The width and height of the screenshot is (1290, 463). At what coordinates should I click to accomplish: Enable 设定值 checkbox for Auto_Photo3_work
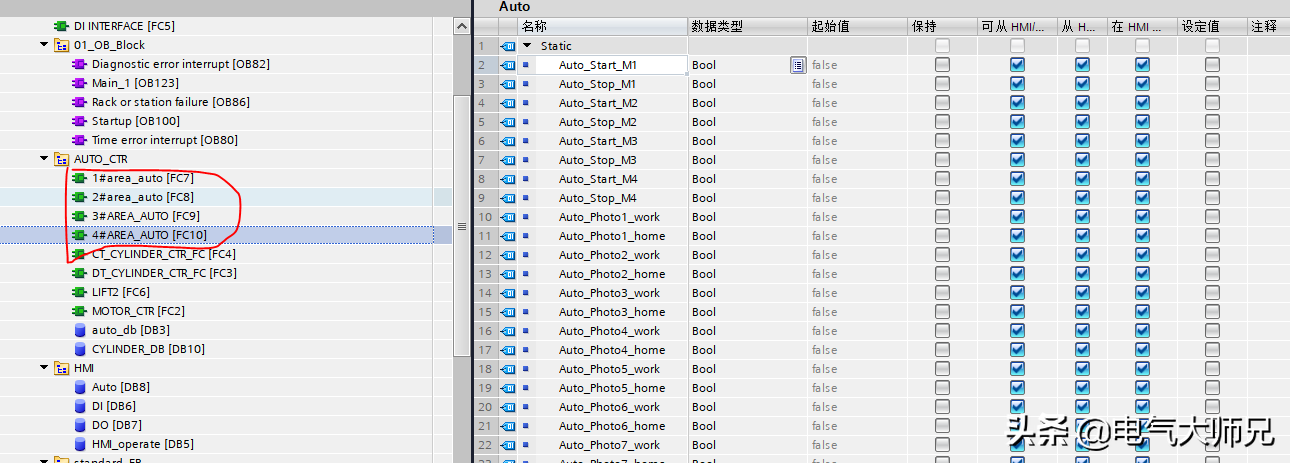[1212, 293]
